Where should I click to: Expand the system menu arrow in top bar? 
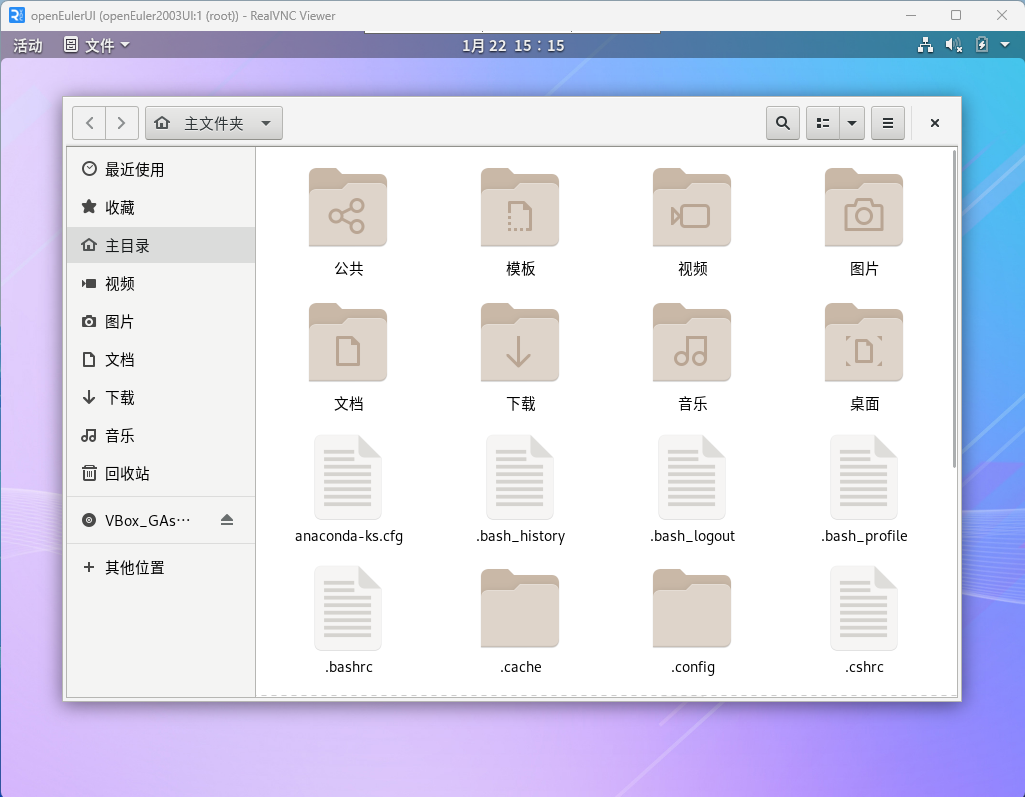1005,45
